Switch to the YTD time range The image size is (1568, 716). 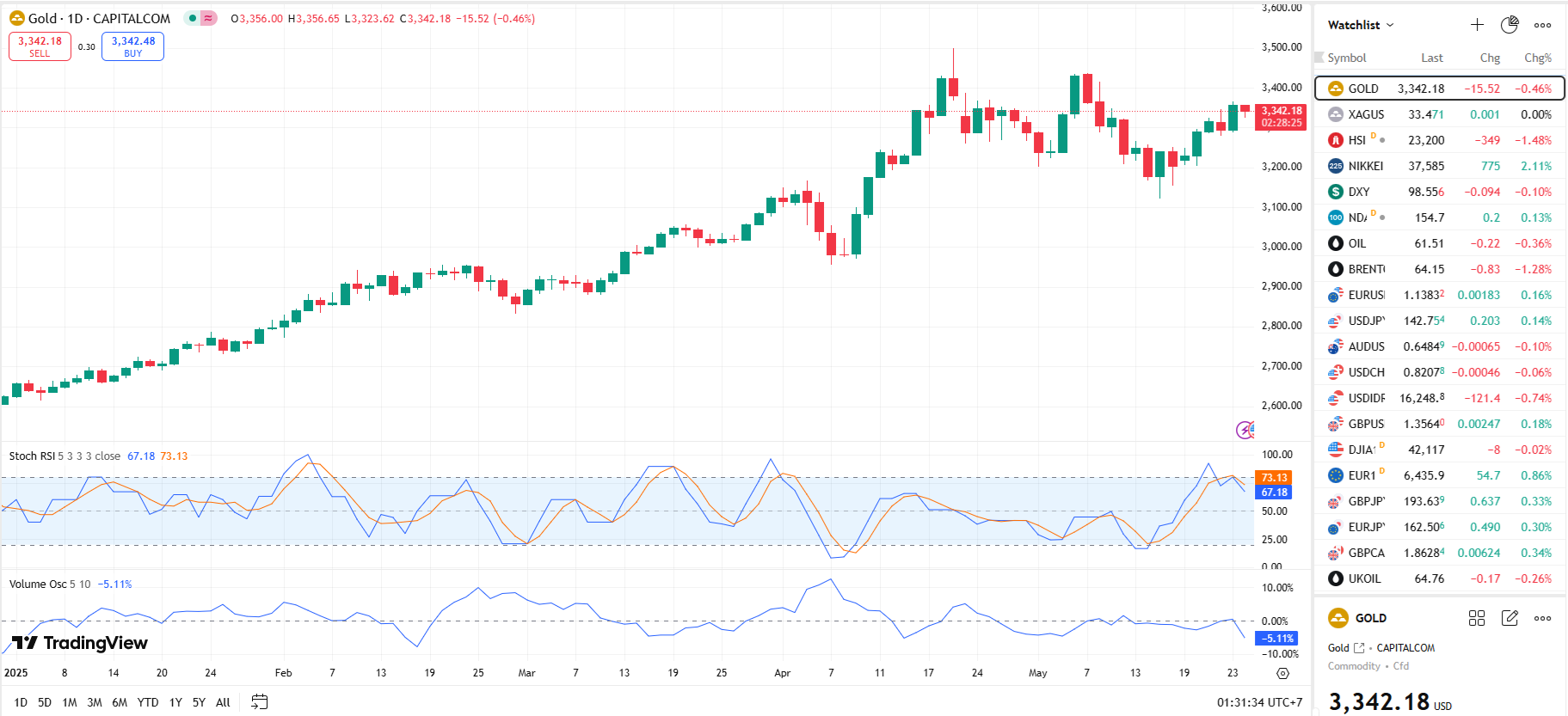pos(148,702)
